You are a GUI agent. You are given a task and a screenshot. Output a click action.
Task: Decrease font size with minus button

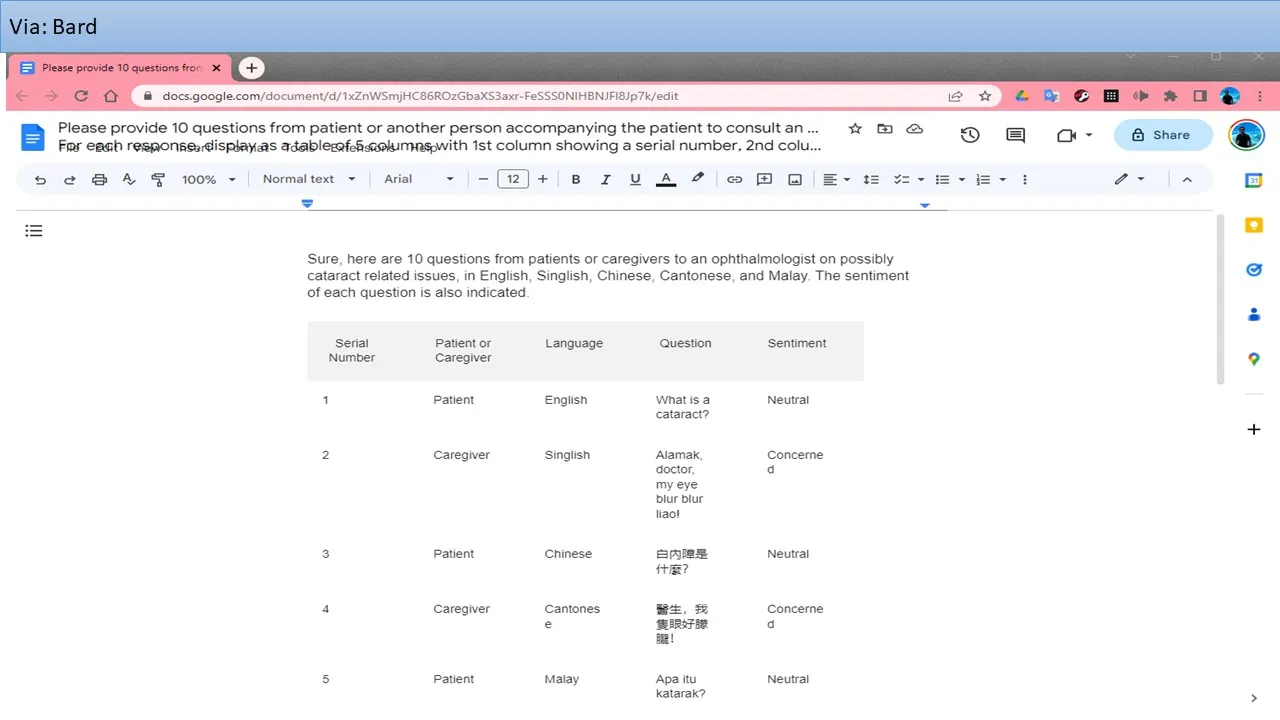pos(483,179)
